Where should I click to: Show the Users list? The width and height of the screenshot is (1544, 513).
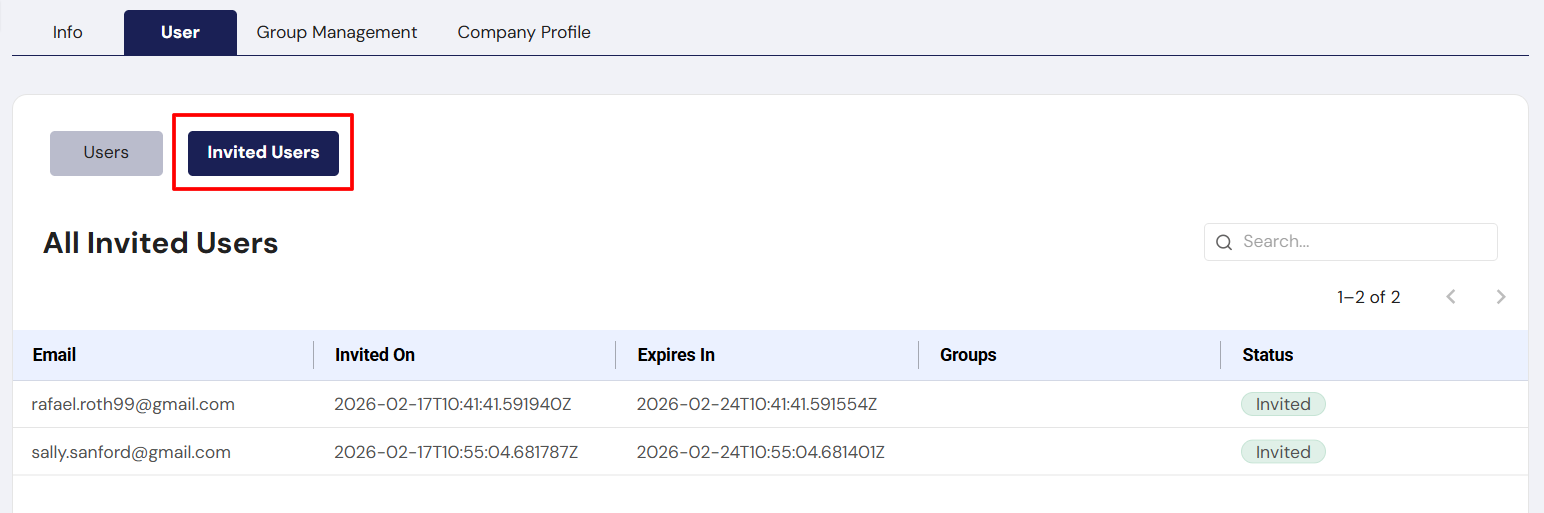(106, 153)
